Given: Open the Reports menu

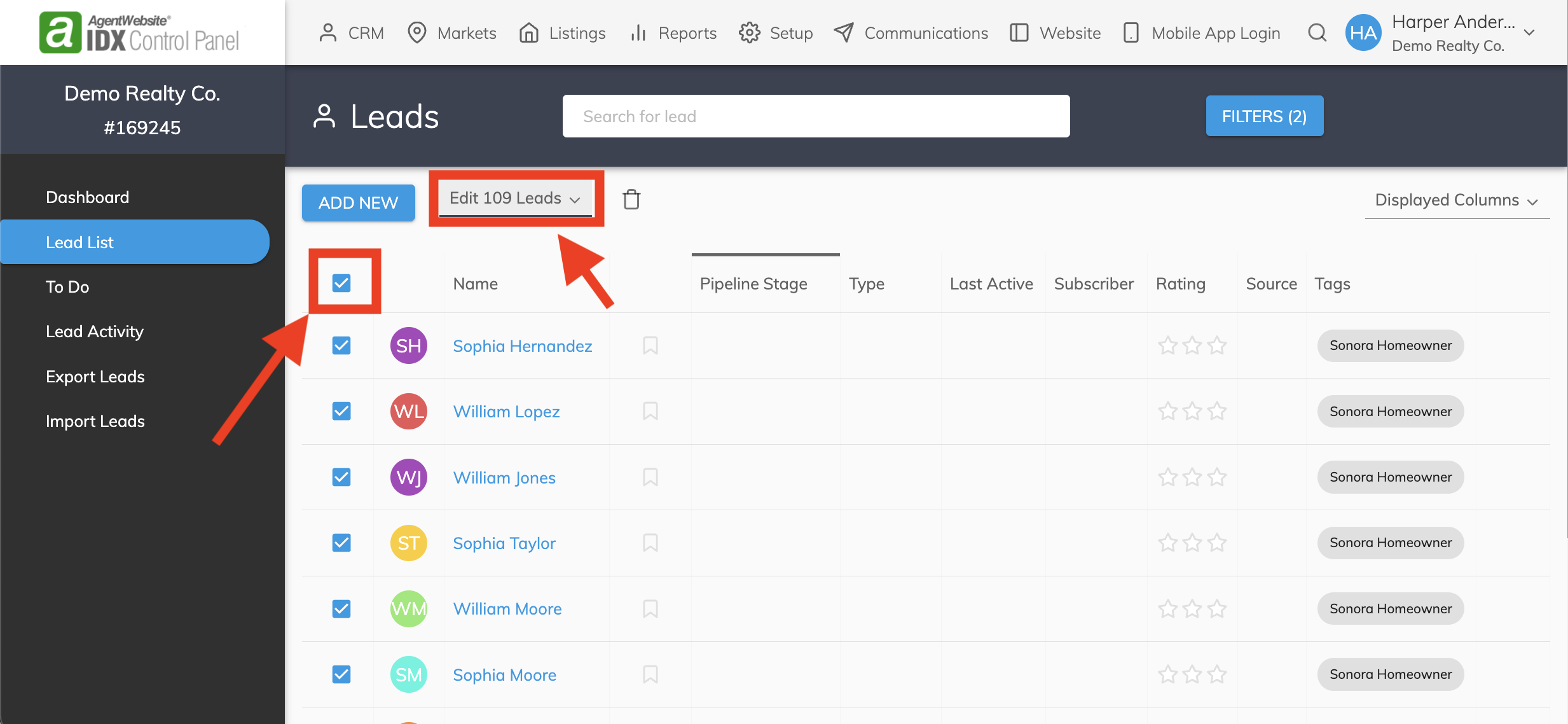Looking at the screenshot, I should [673, 33].
